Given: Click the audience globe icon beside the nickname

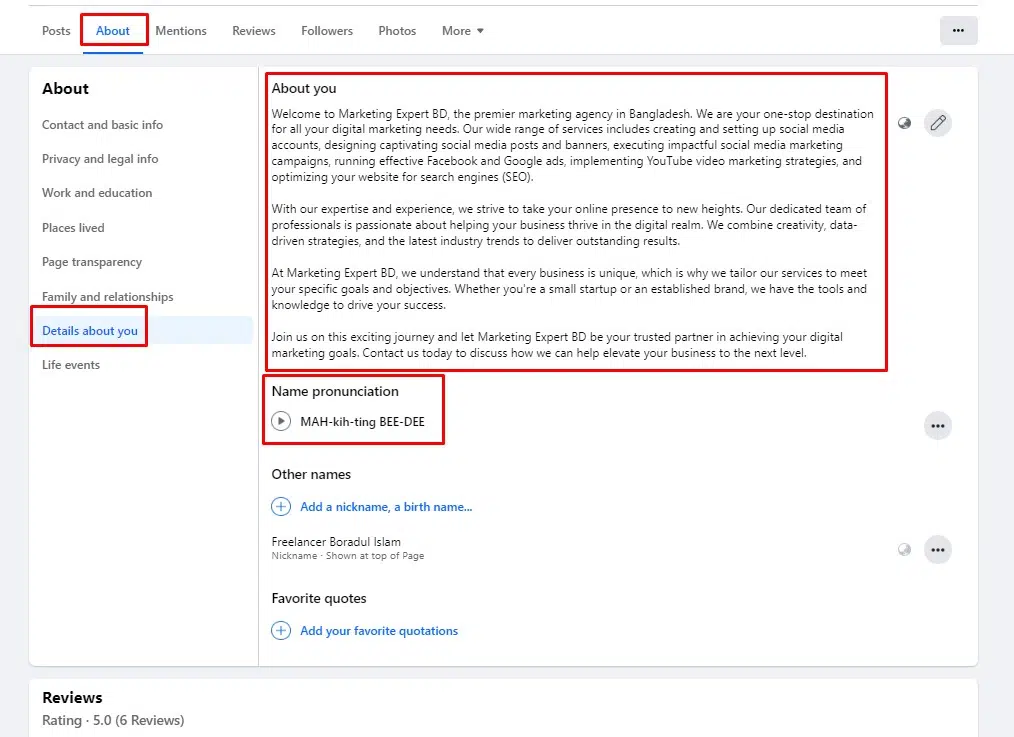Looking at the screenshot, I should point(905,550).
